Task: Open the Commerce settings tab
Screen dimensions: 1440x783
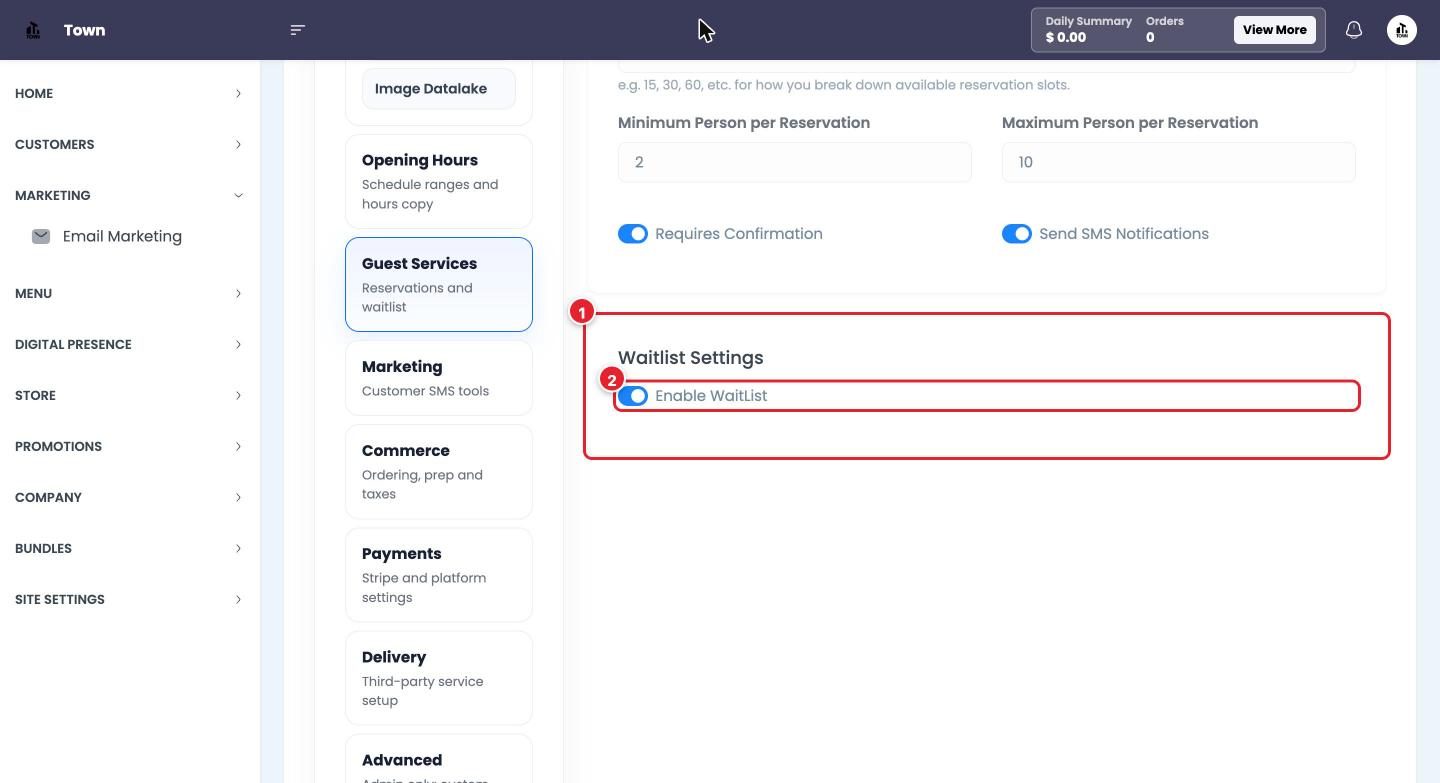Action: [439, 471]
